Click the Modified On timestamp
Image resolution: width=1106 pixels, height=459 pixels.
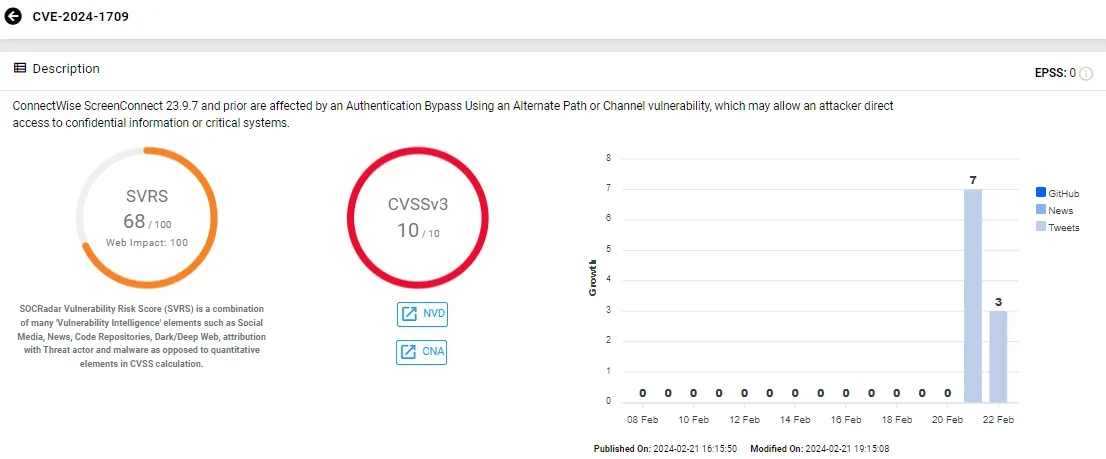click(x=820, y=448)
